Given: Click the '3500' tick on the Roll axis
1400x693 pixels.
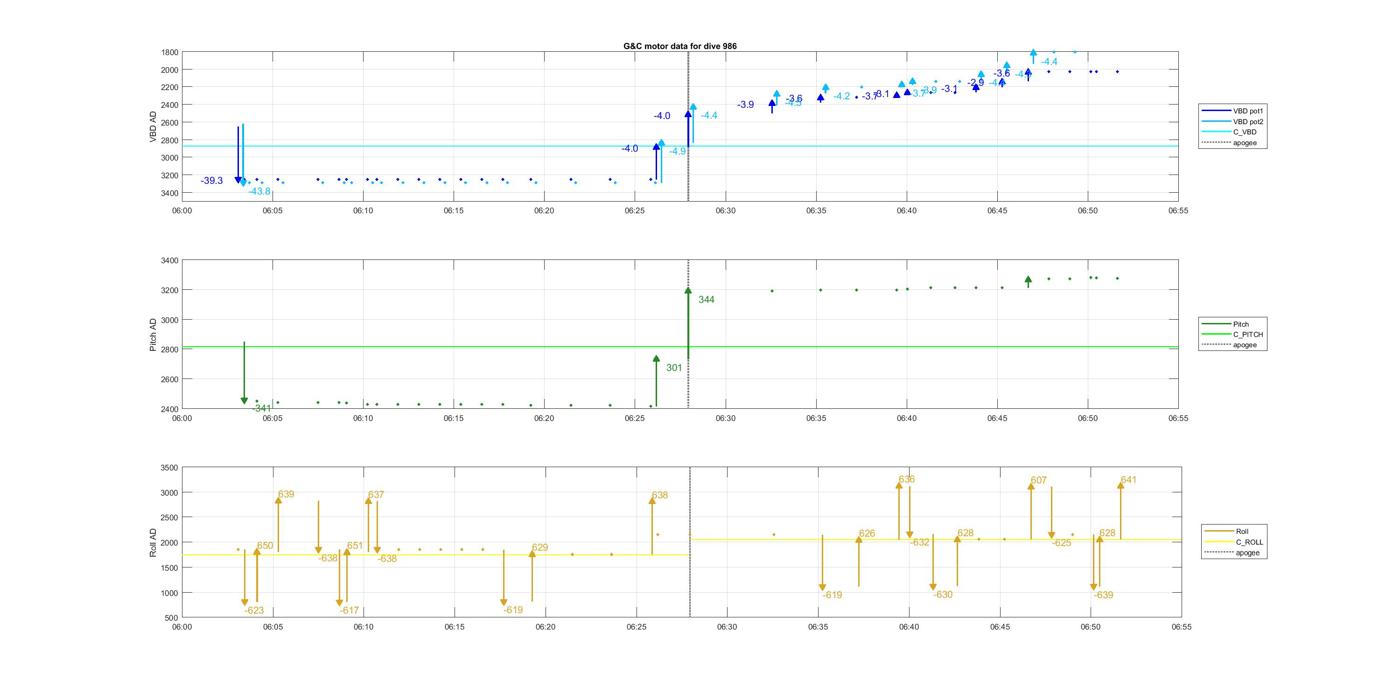Looking at the screenshot, I should (x=170, y=468).
